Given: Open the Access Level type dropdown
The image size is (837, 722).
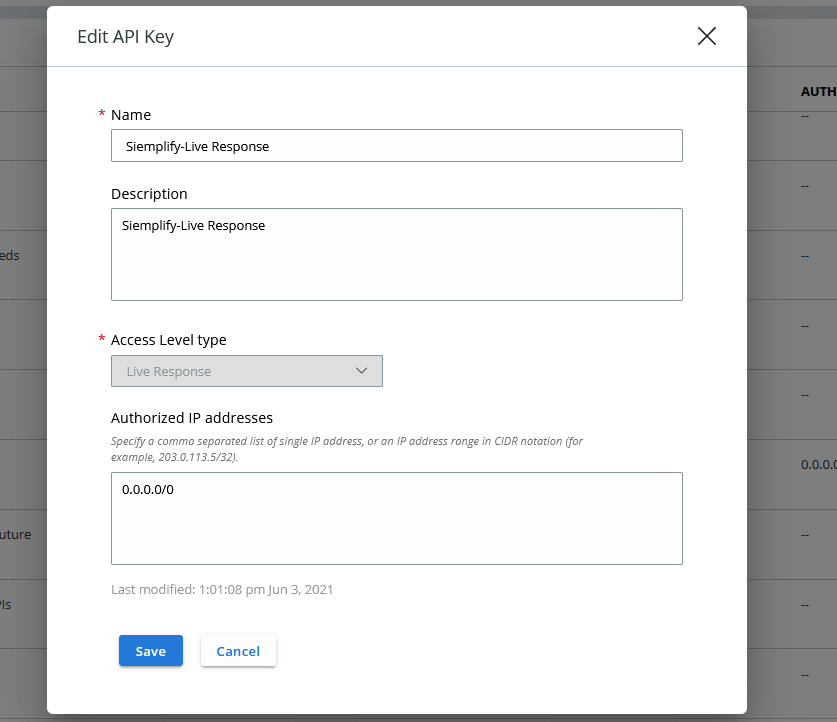Looking at the screenshot, I should pyautogui.click(x=246, y=370).
